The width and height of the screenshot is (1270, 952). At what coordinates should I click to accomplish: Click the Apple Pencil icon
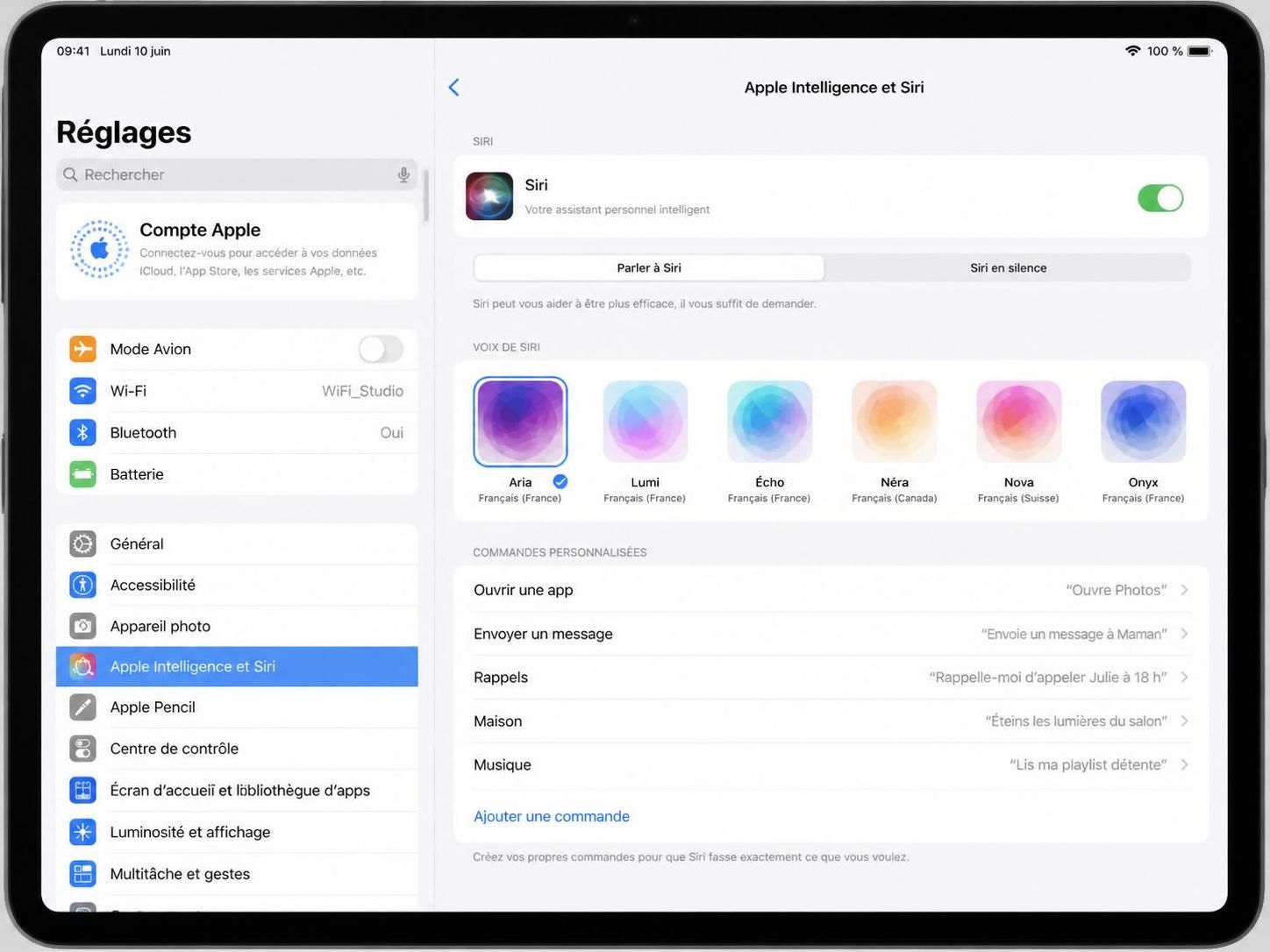pyautogui.click(x=83, y=707)
